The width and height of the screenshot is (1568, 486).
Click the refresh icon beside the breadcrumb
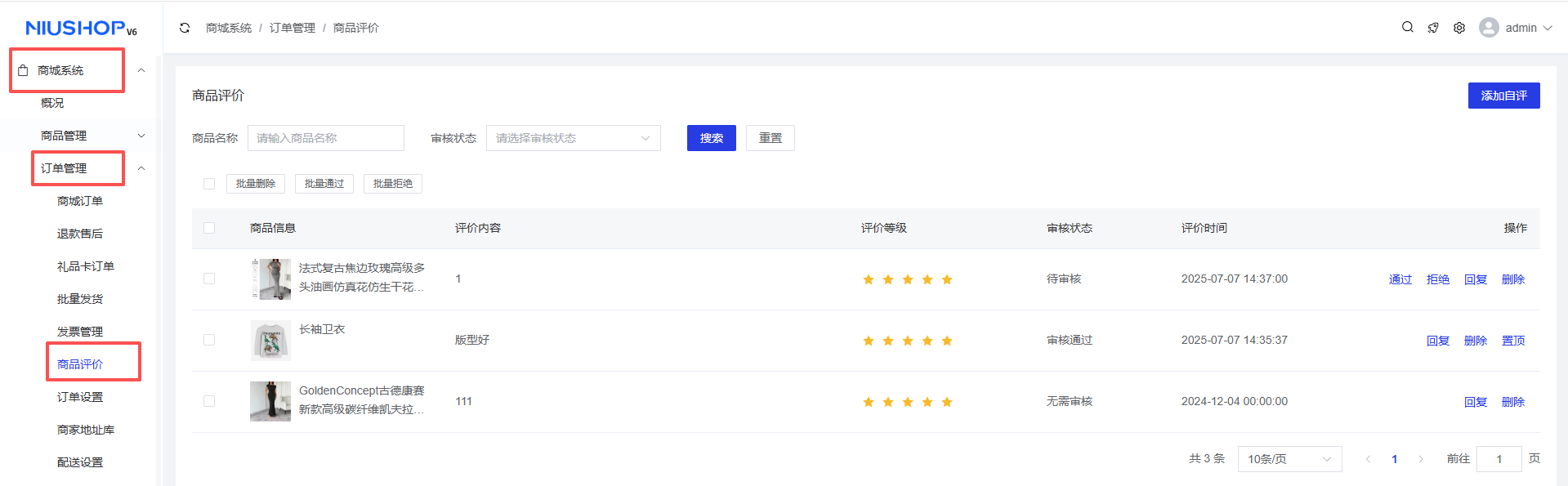(x=185, y=28)
